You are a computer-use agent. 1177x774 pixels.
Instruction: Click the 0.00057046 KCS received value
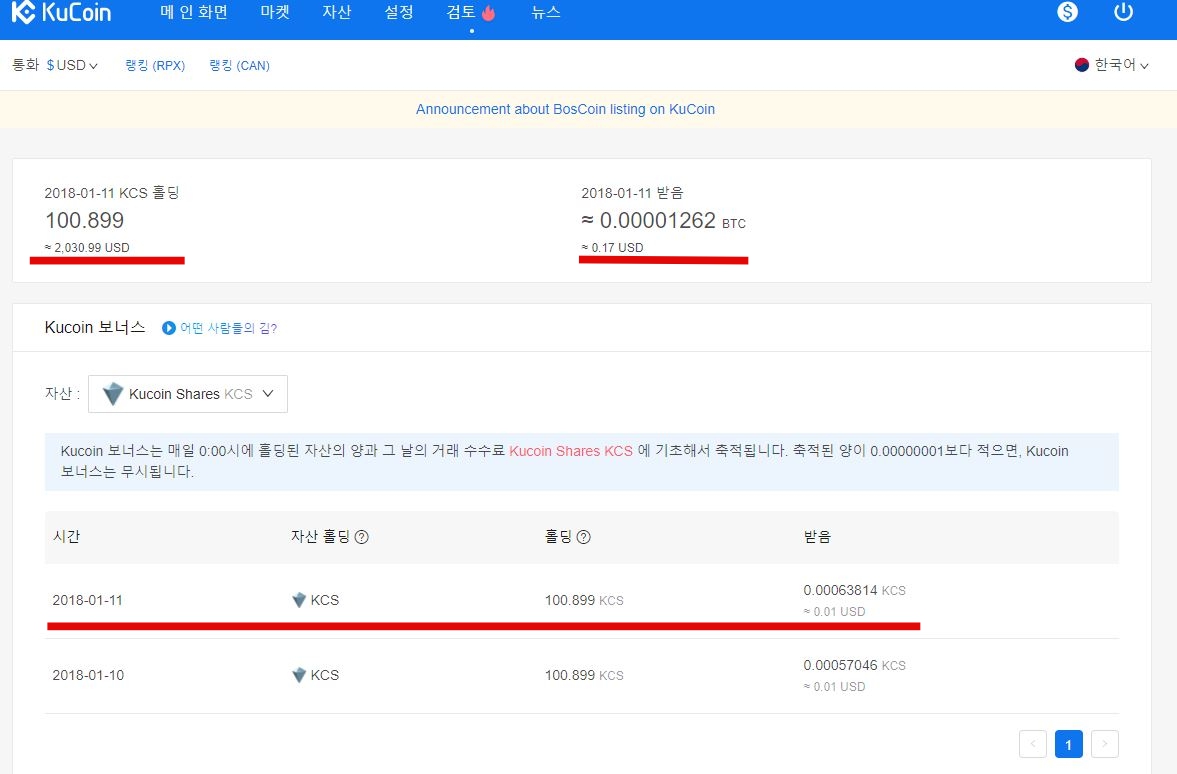(854, 665)
